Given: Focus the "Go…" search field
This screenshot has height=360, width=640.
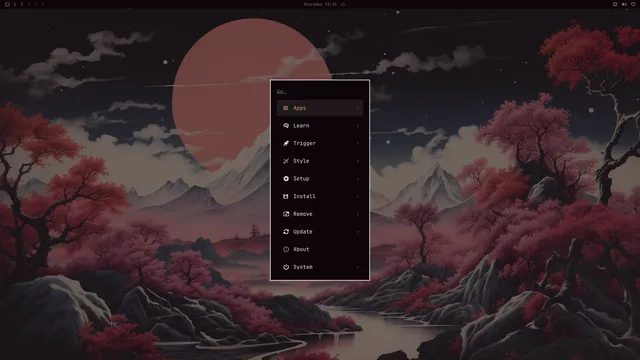Looking at the screenshot, I should tap(320, 92).
